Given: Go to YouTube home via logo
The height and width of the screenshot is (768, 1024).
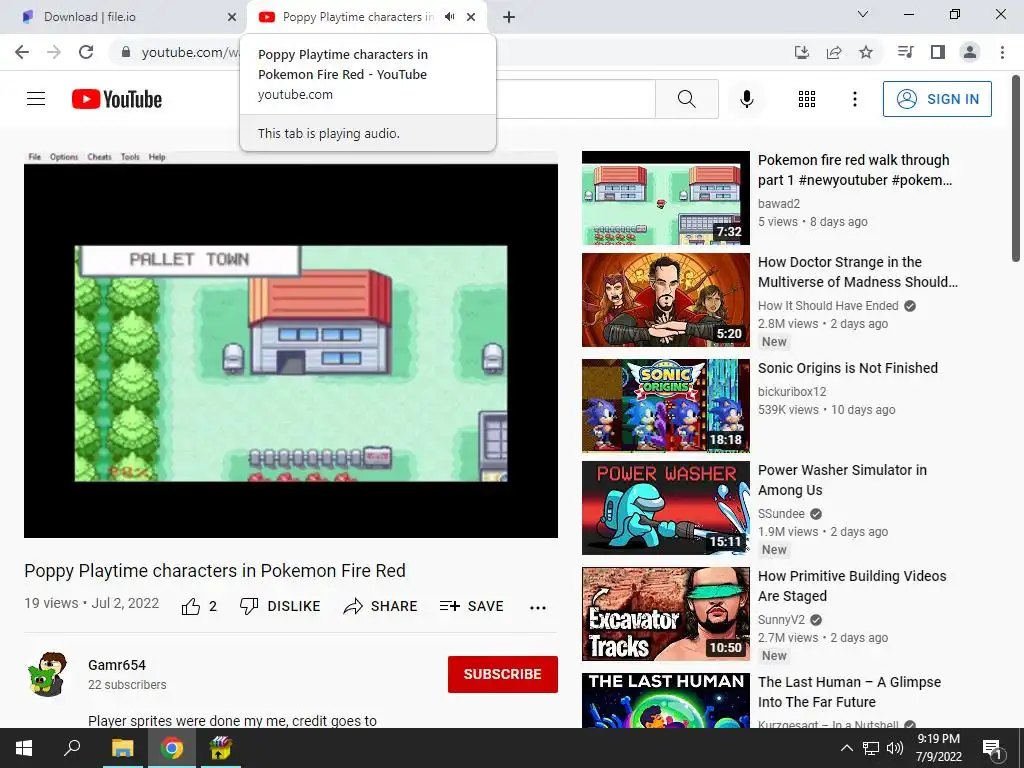Looking at the screenshot, I should pyautogui.click(x=117, y=99).
